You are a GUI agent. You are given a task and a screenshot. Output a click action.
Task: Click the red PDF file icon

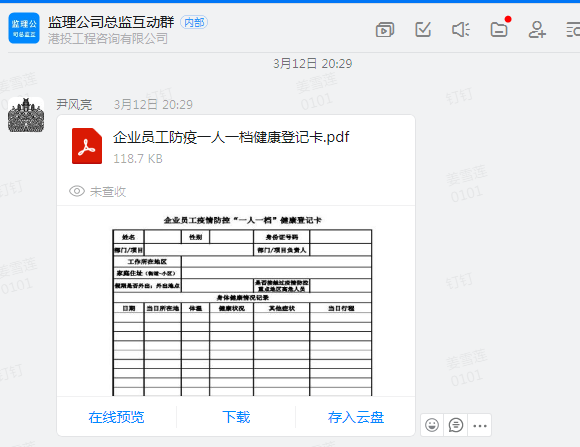87,146
